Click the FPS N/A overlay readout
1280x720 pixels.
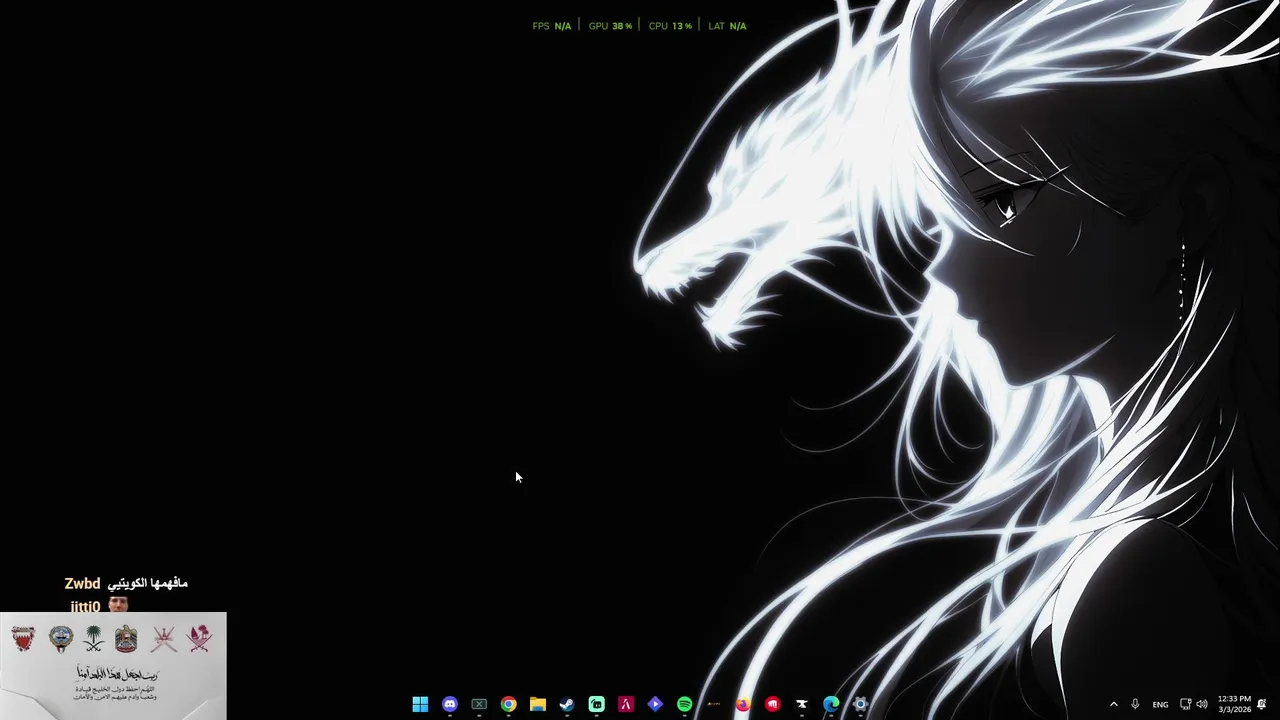click(x=552, y=26)
